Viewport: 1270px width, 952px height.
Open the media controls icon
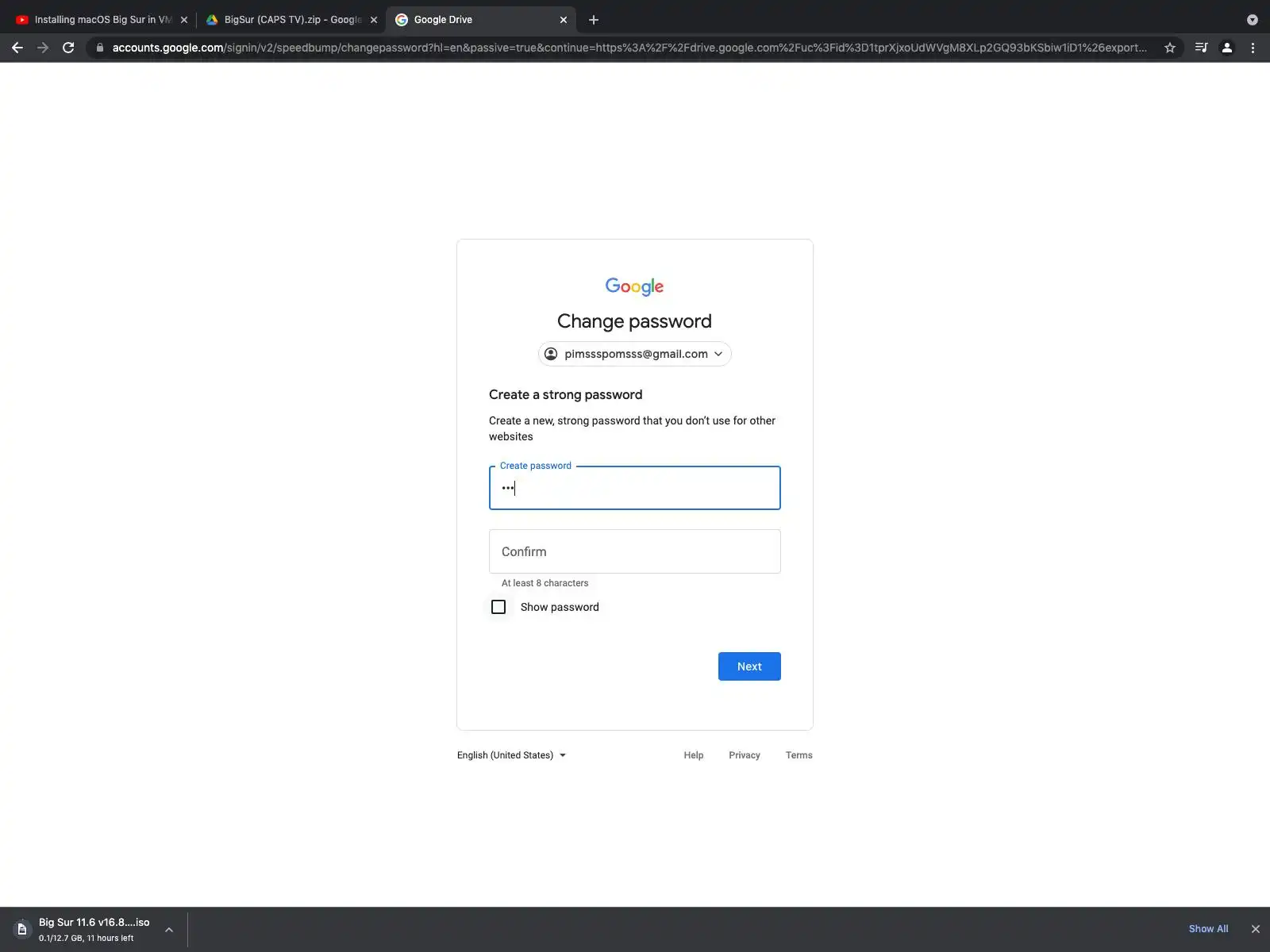(x=1201, y=48)
